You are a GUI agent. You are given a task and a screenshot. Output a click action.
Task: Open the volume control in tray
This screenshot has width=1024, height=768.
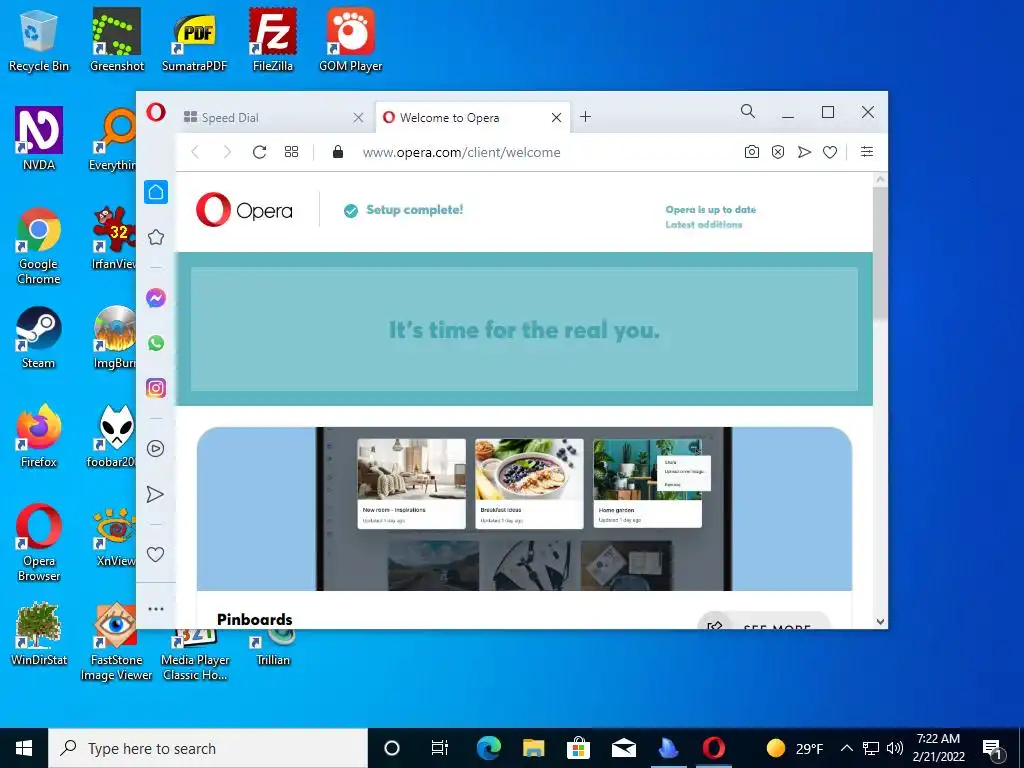pos(895,748)
